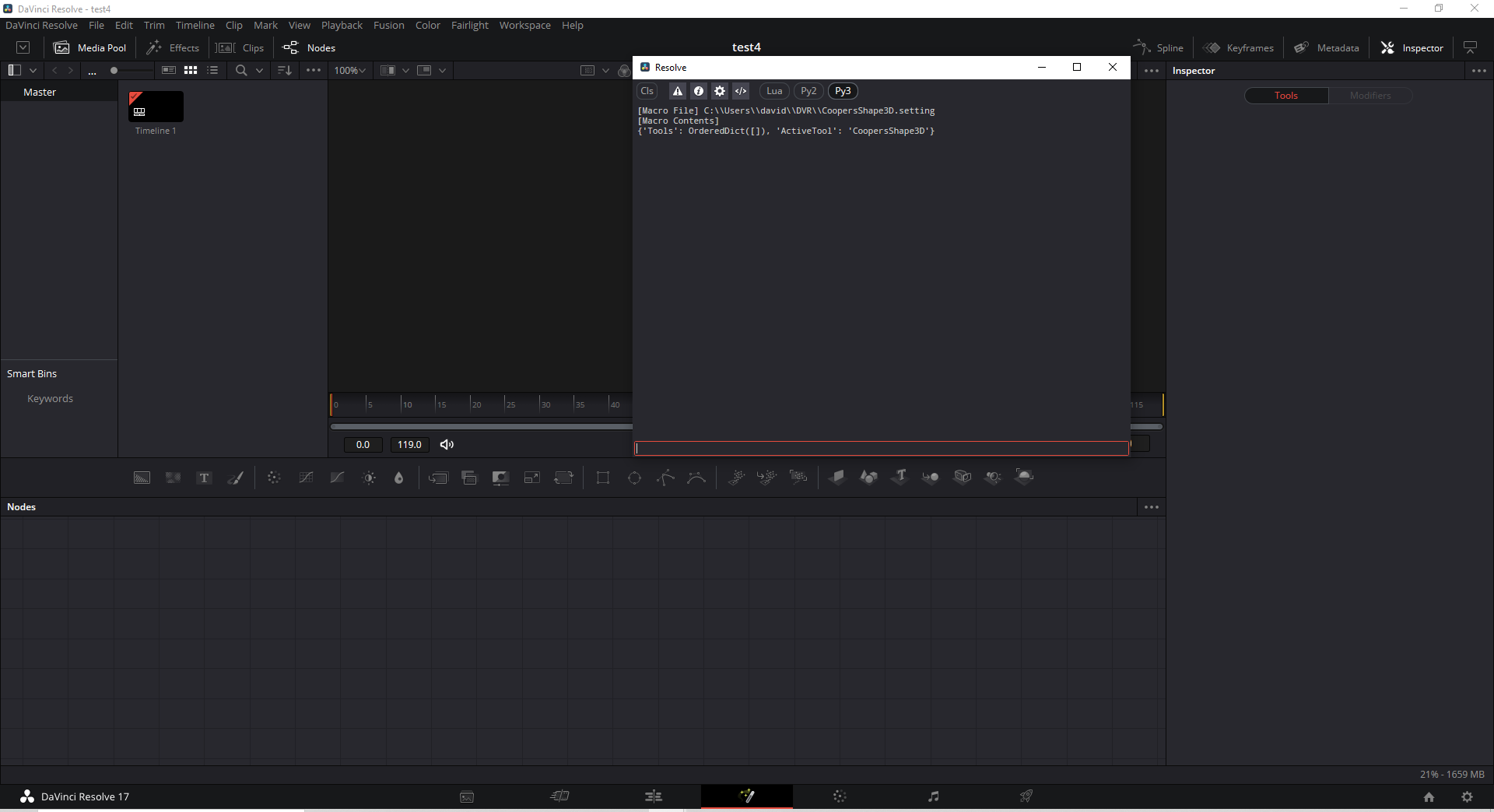Screen dimensions: 1494x812
Task: Open project settings gear icon
Action: [x=1467, y=796]
